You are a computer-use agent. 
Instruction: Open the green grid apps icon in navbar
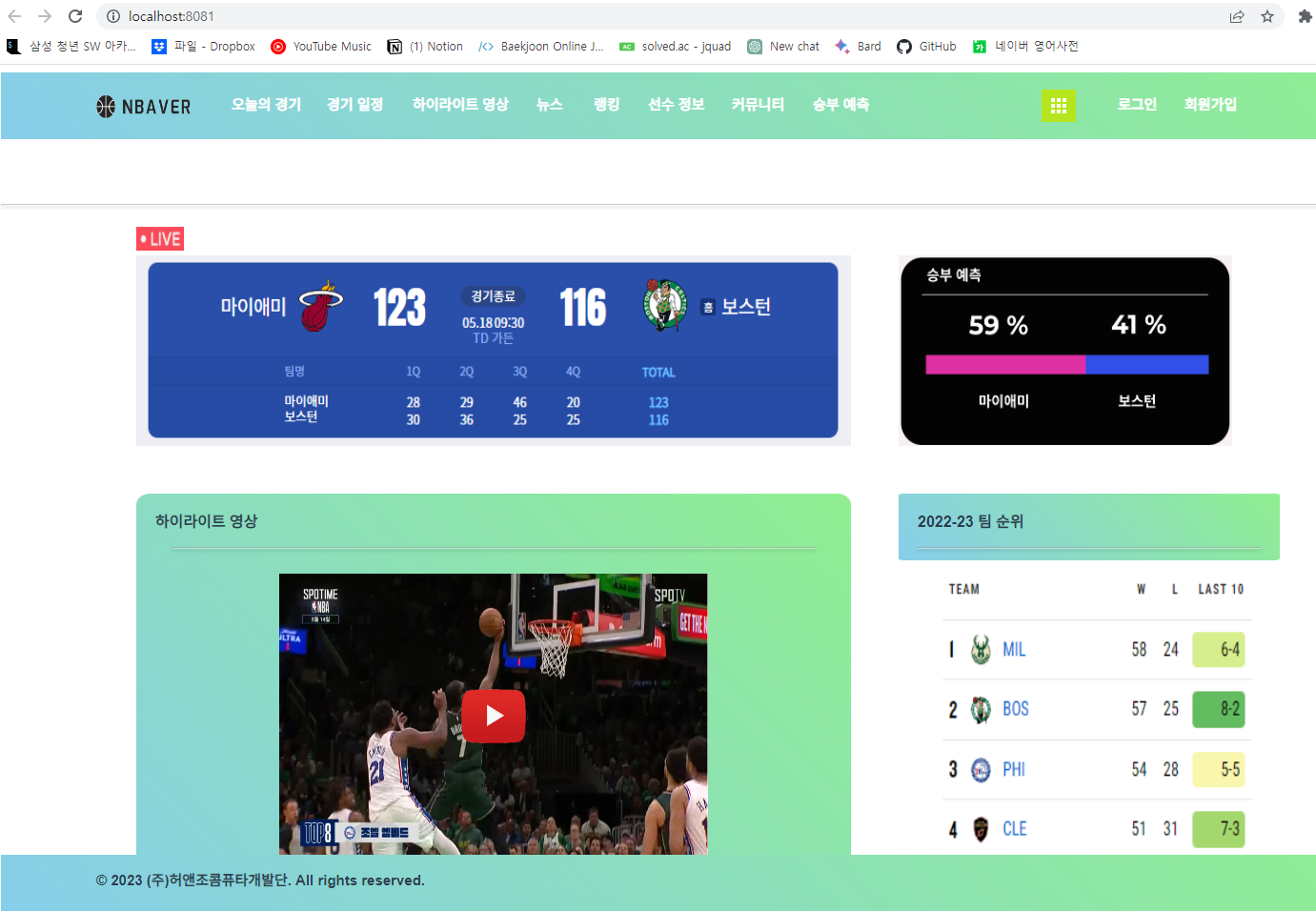click(x=1059, y=106)
